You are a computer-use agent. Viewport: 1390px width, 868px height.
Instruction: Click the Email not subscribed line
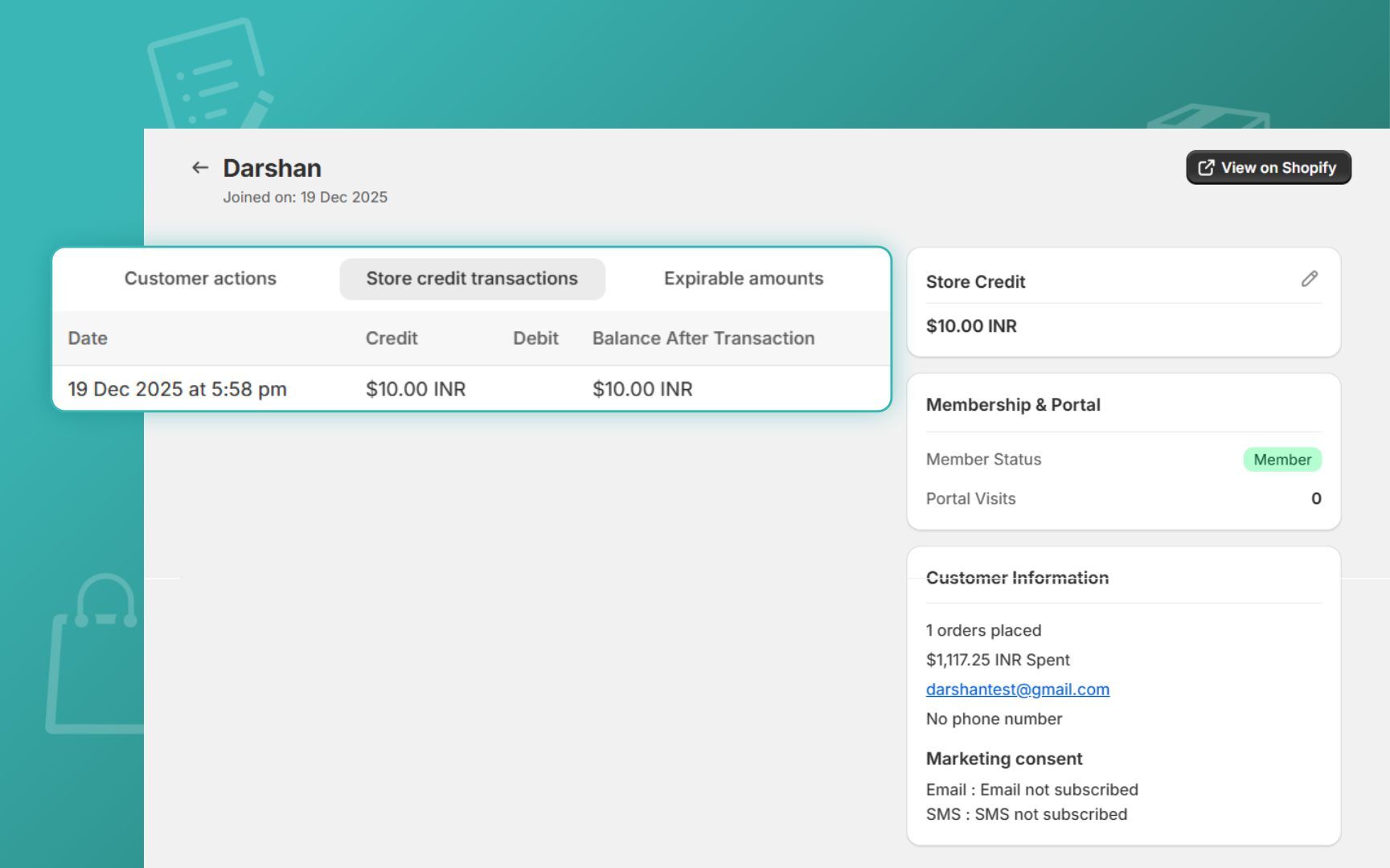[x=1032, y=789]
